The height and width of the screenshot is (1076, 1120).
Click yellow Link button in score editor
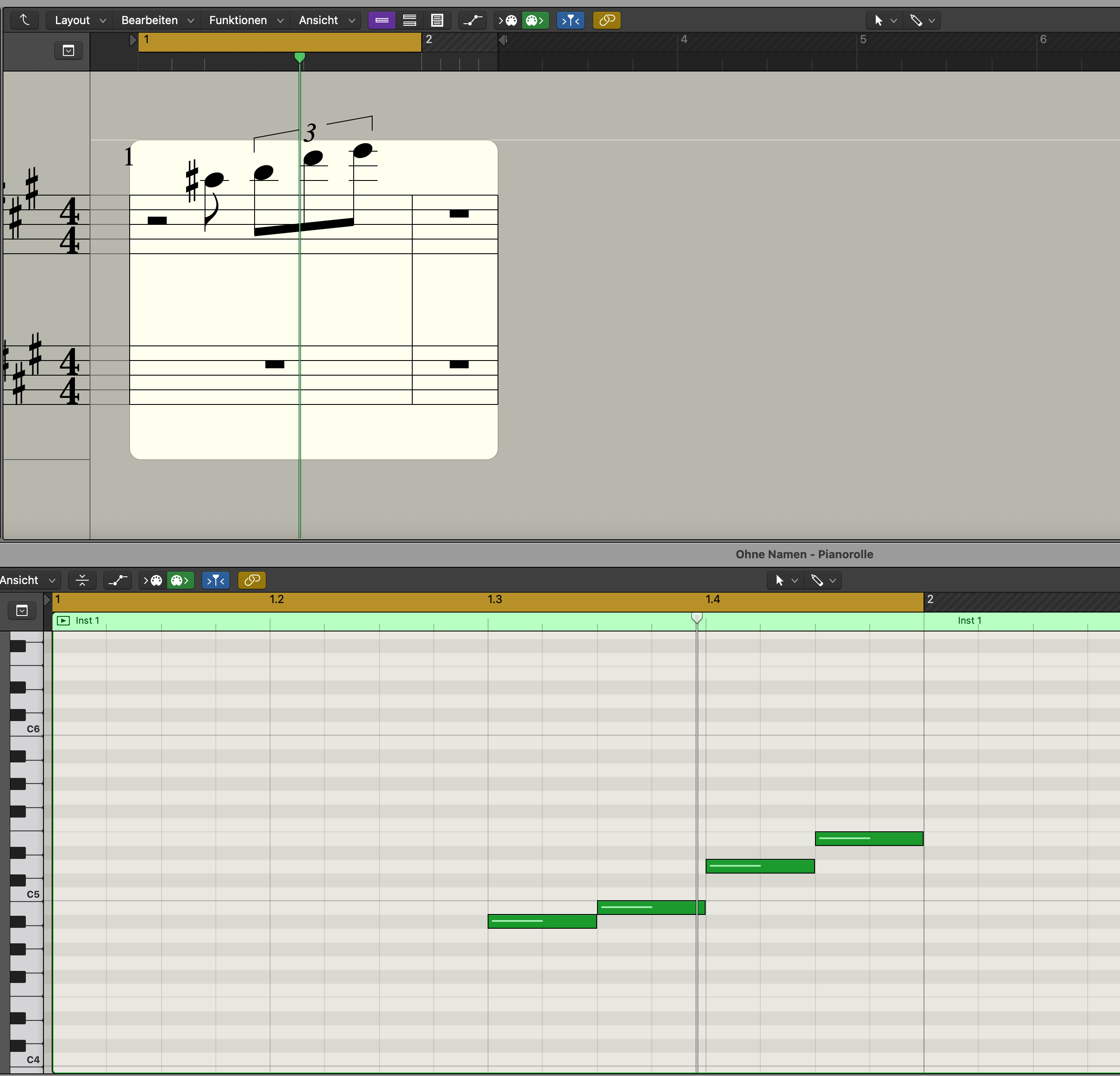607,21
